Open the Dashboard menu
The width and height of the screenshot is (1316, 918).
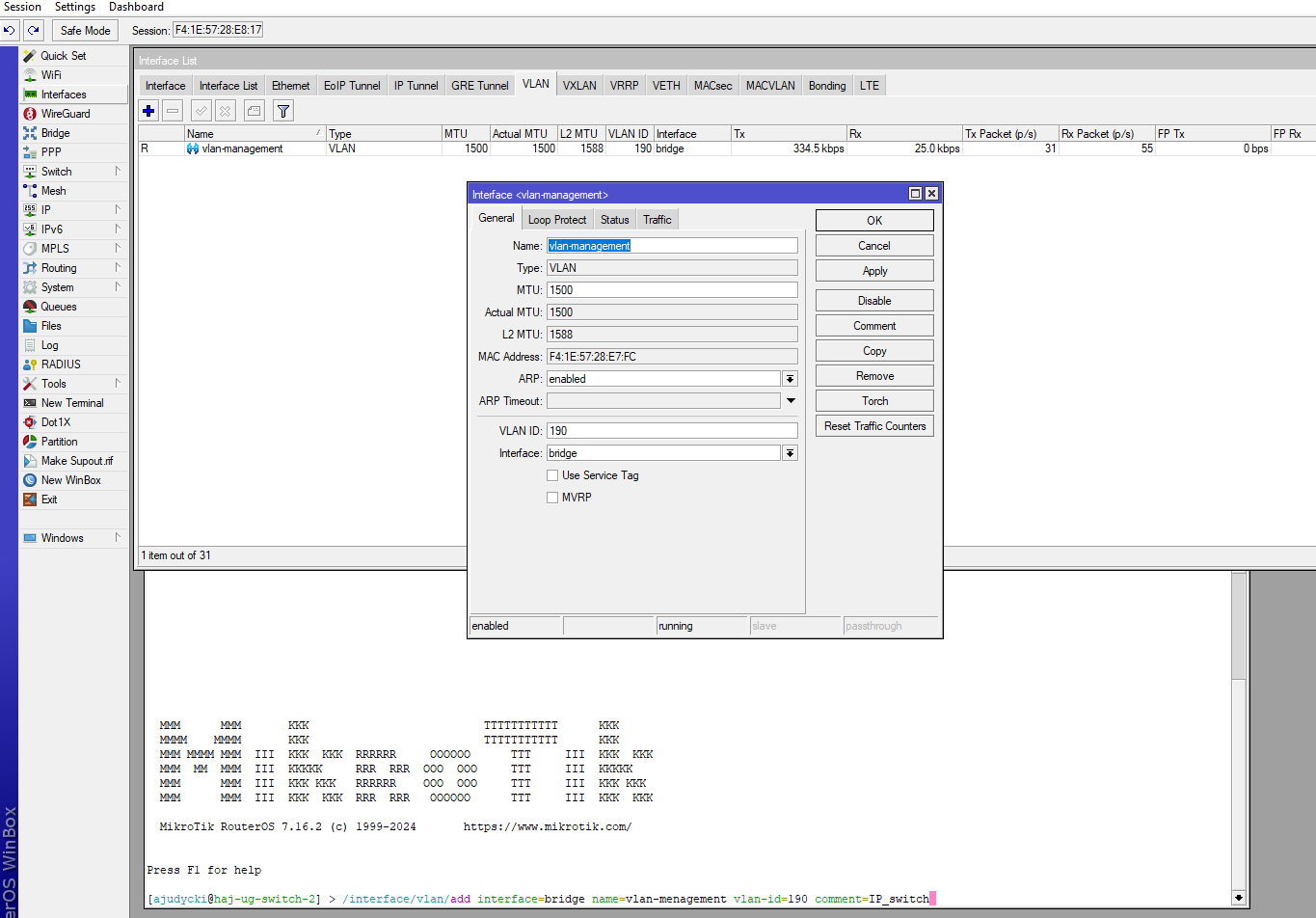136,7
